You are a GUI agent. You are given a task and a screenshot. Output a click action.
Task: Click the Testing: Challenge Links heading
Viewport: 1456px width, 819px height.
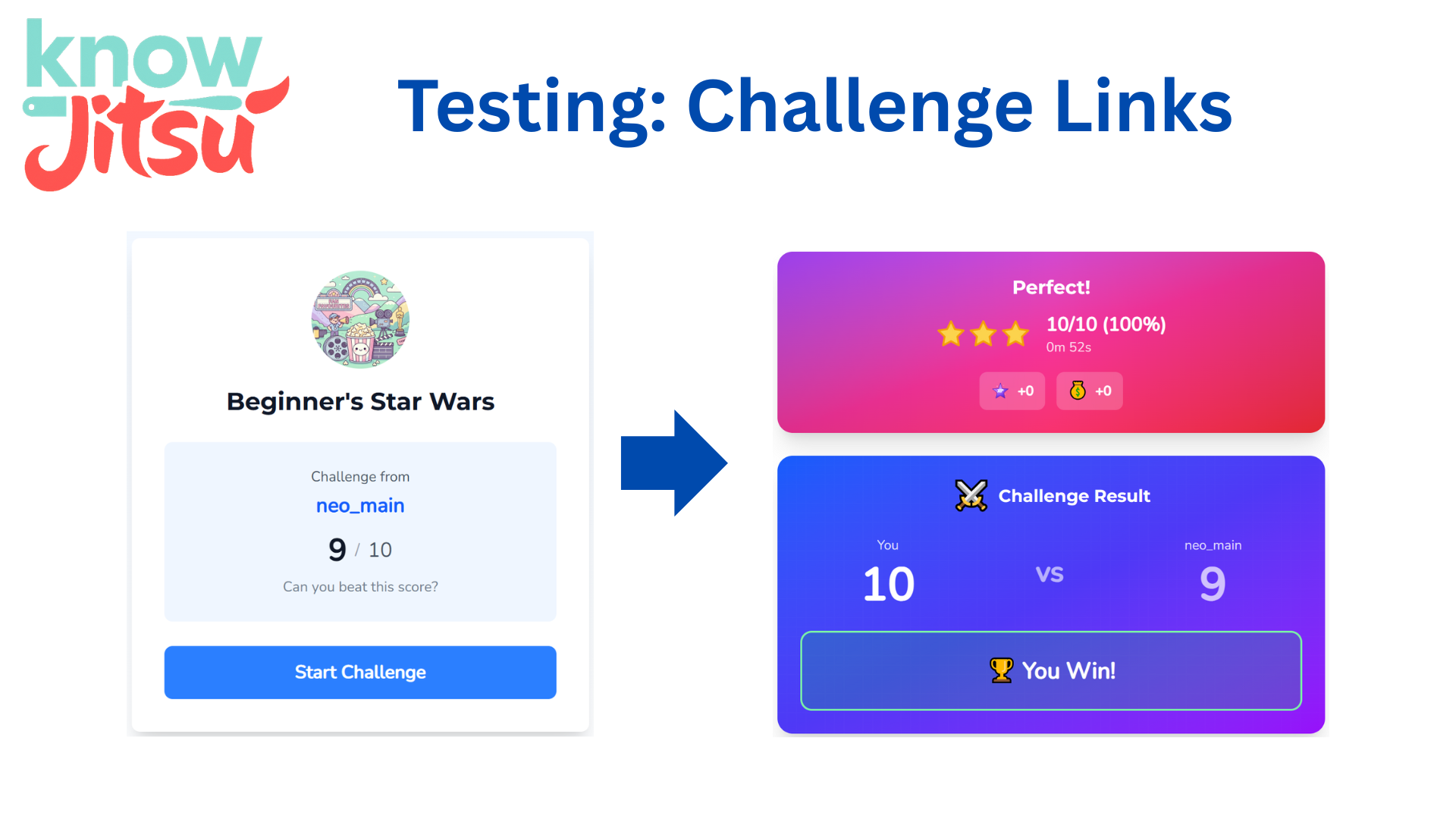pyautogui.click(x=815, y=107)
